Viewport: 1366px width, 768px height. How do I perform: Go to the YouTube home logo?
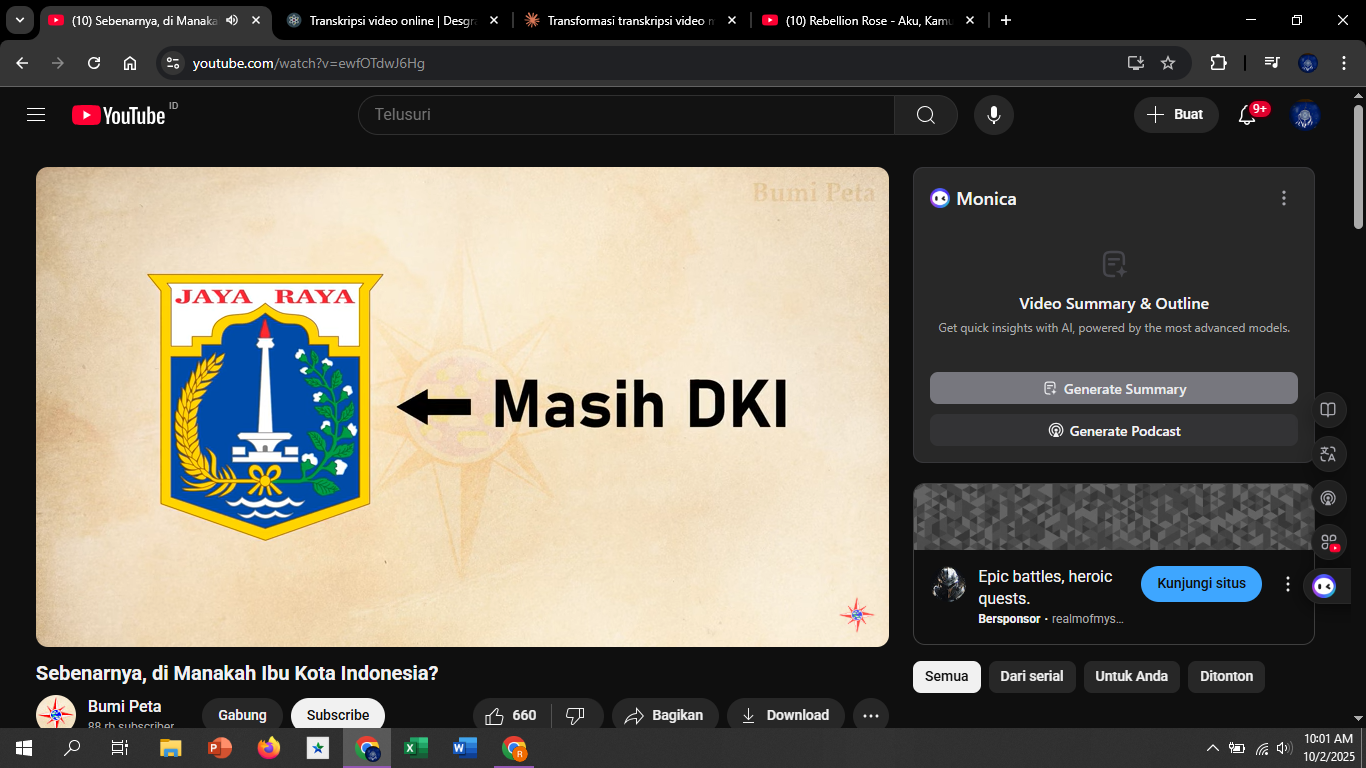coord(119,115)
